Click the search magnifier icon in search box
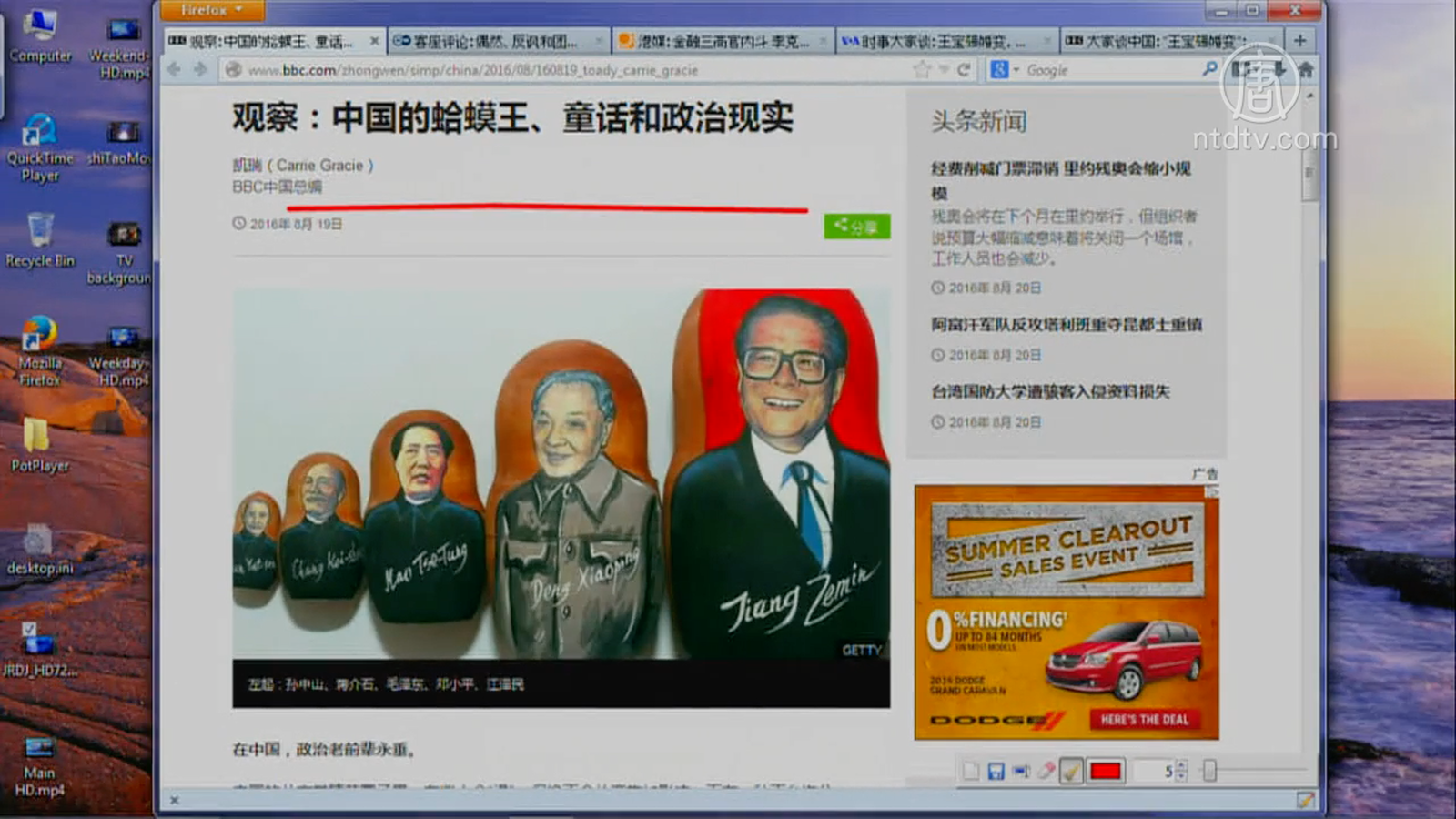This screenshot has width=1456, height=819. [1209, 69]
